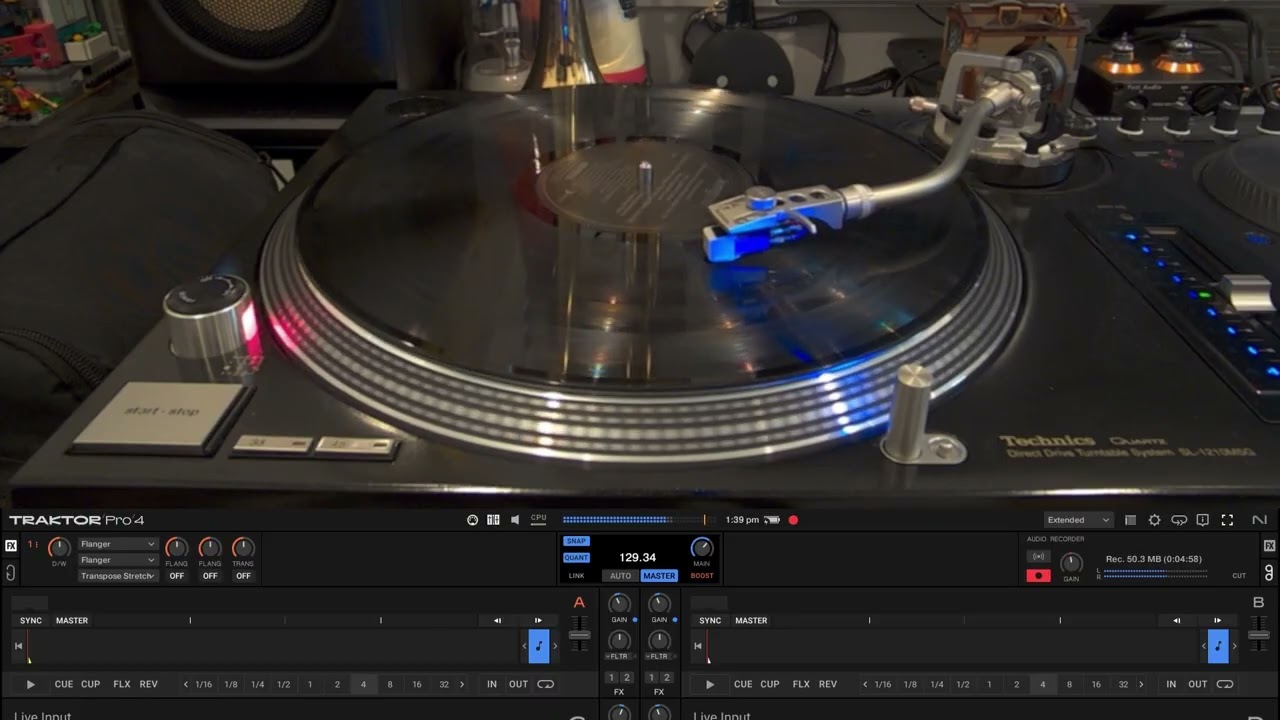Expand the left channel FLTR selector

click(619, 656)
